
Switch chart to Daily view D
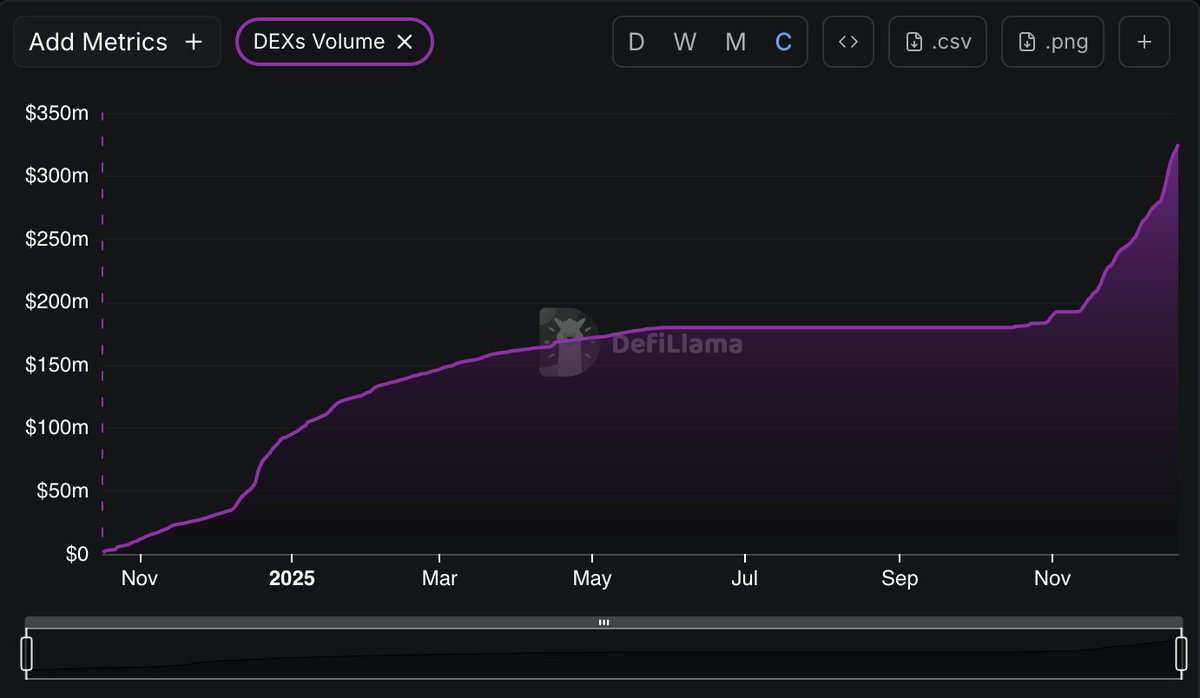pyautogui.click(x=636, y=42)
